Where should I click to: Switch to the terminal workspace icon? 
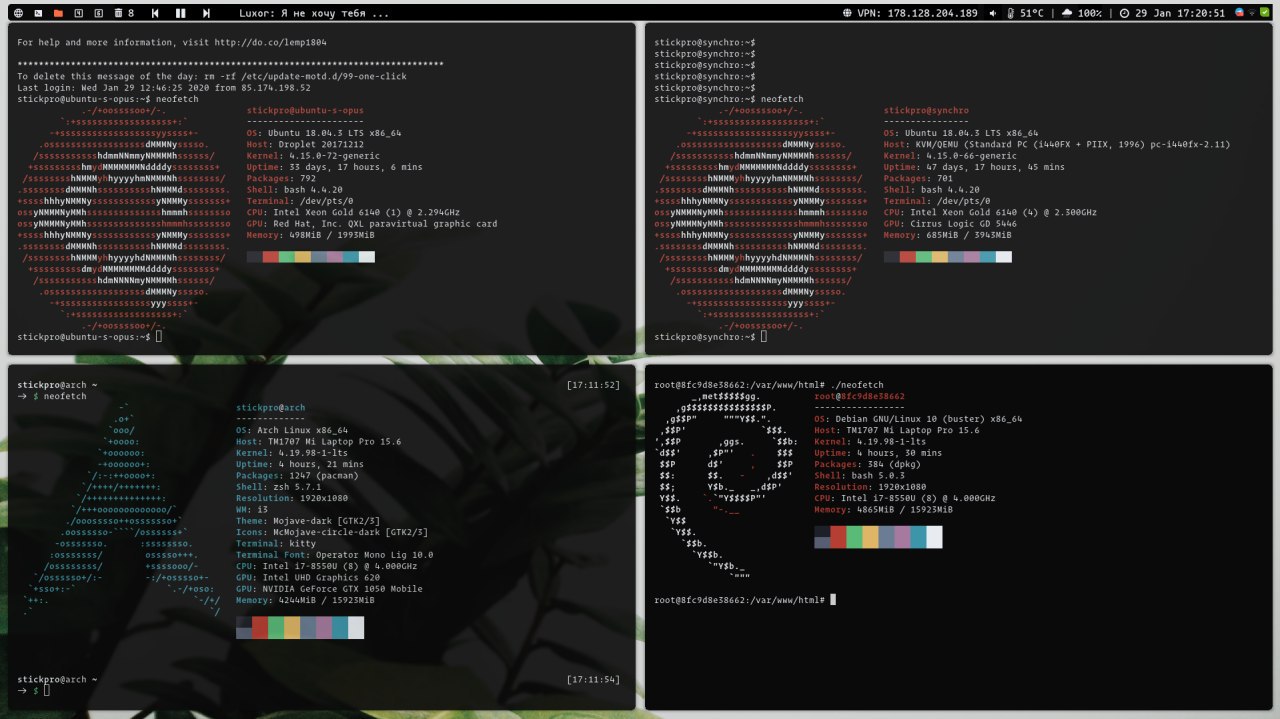point(38,13)
